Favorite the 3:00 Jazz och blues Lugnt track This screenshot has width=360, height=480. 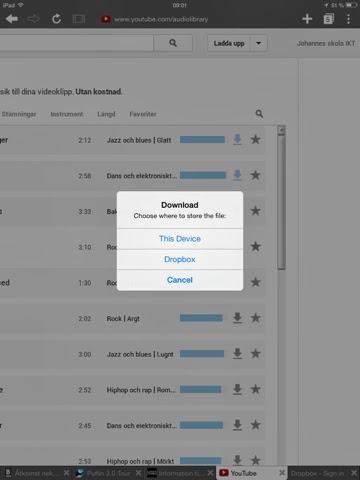256,354
